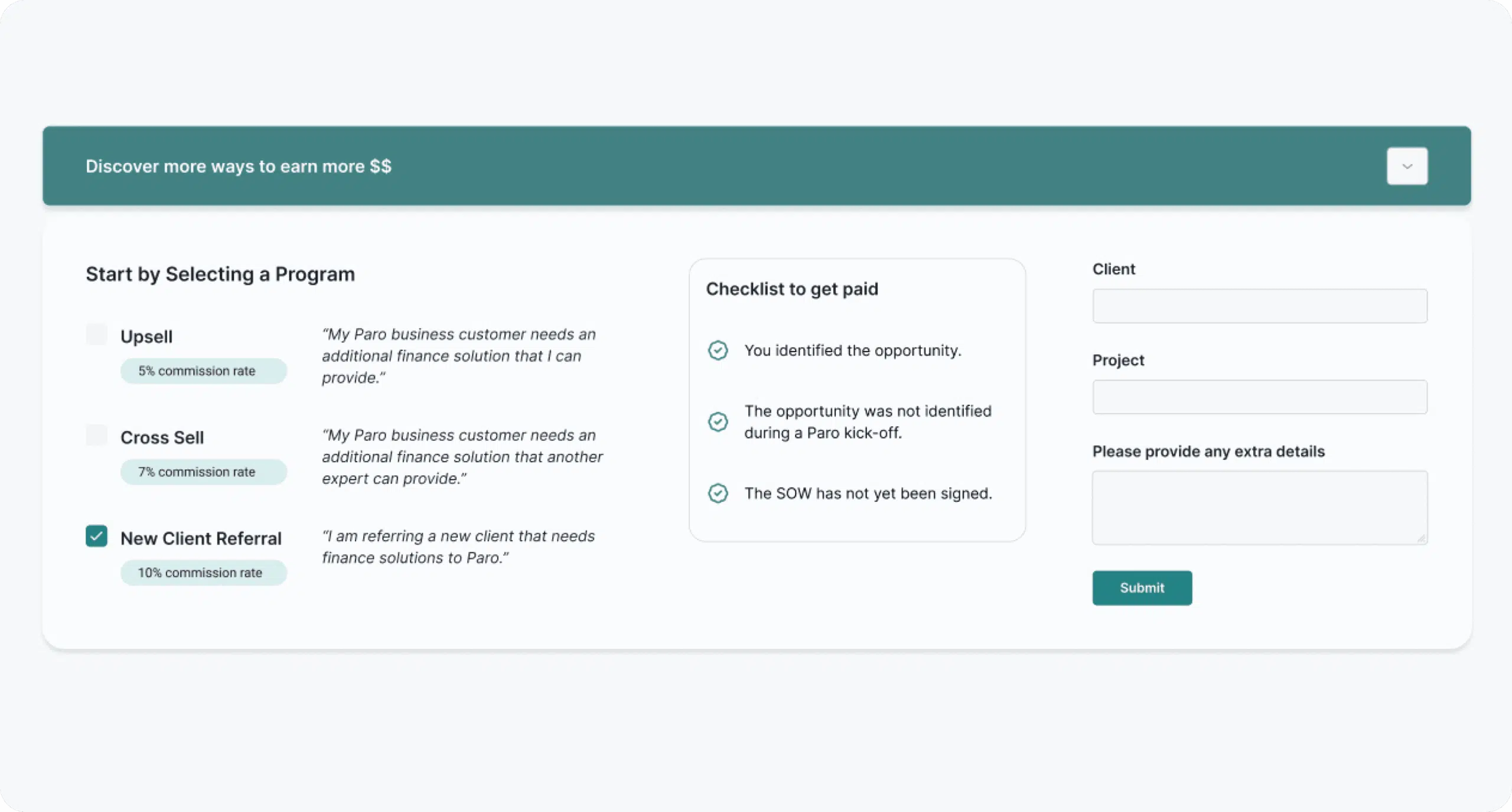Screen dimensions: 1512x812
Task: Focus the Project input field
Action: coord(1259,397)
